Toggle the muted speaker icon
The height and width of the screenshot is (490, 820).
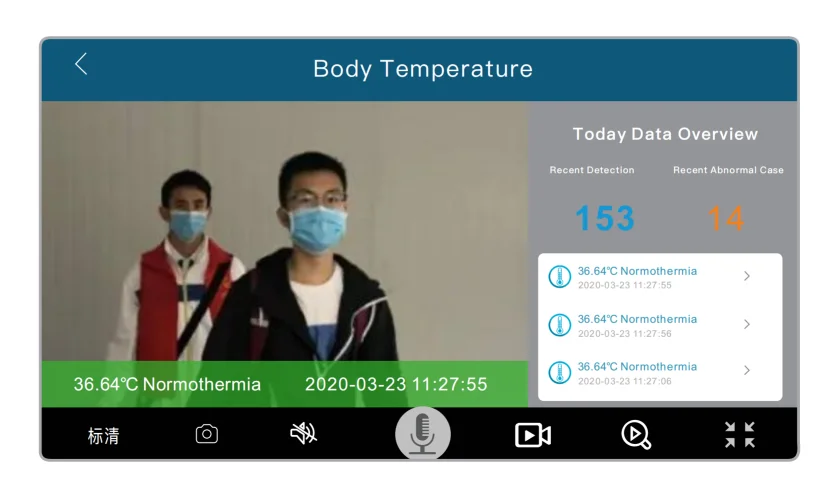point(303,434)
